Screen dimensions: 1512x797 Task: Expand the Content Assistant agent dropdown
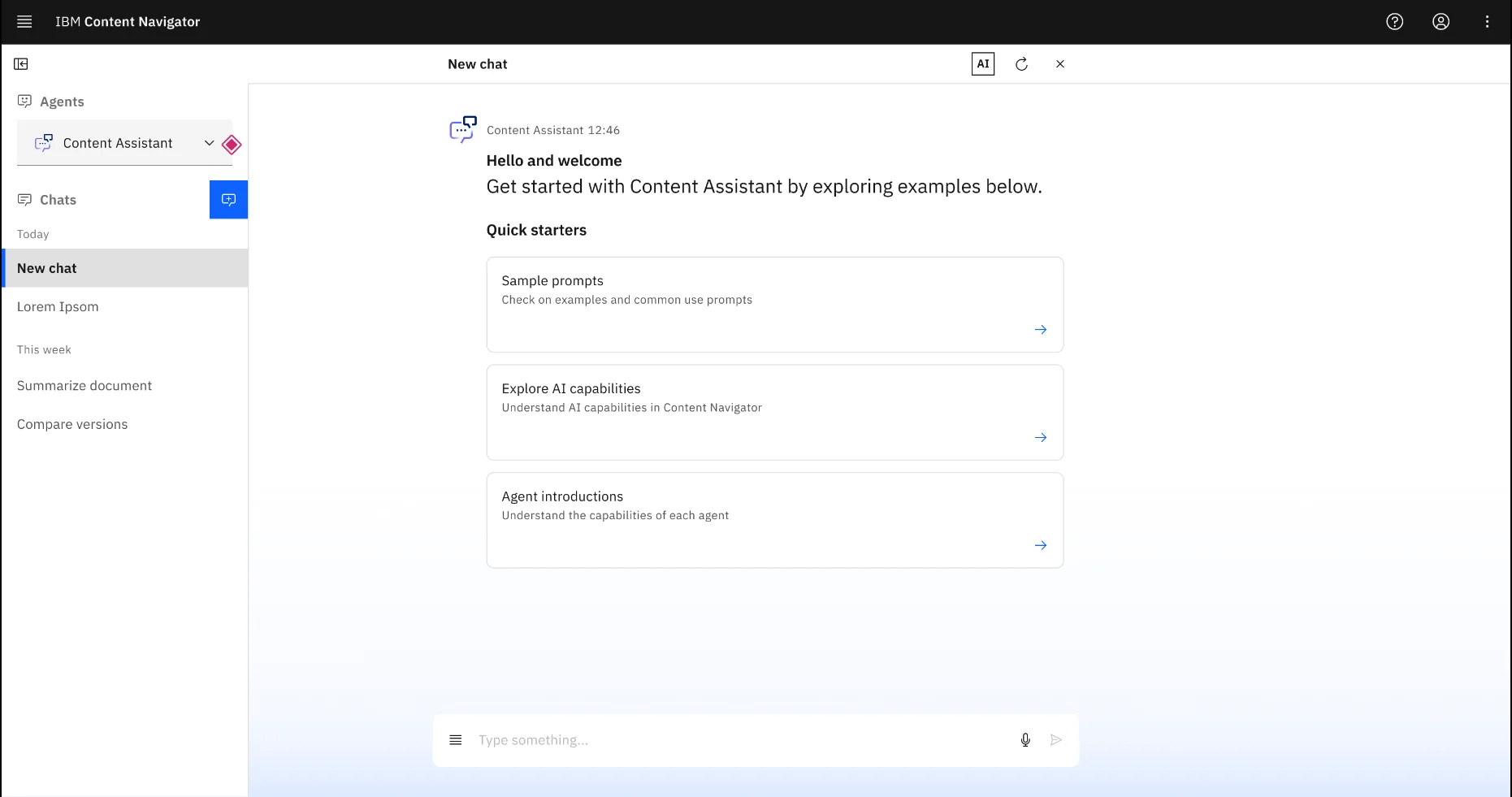124,143
